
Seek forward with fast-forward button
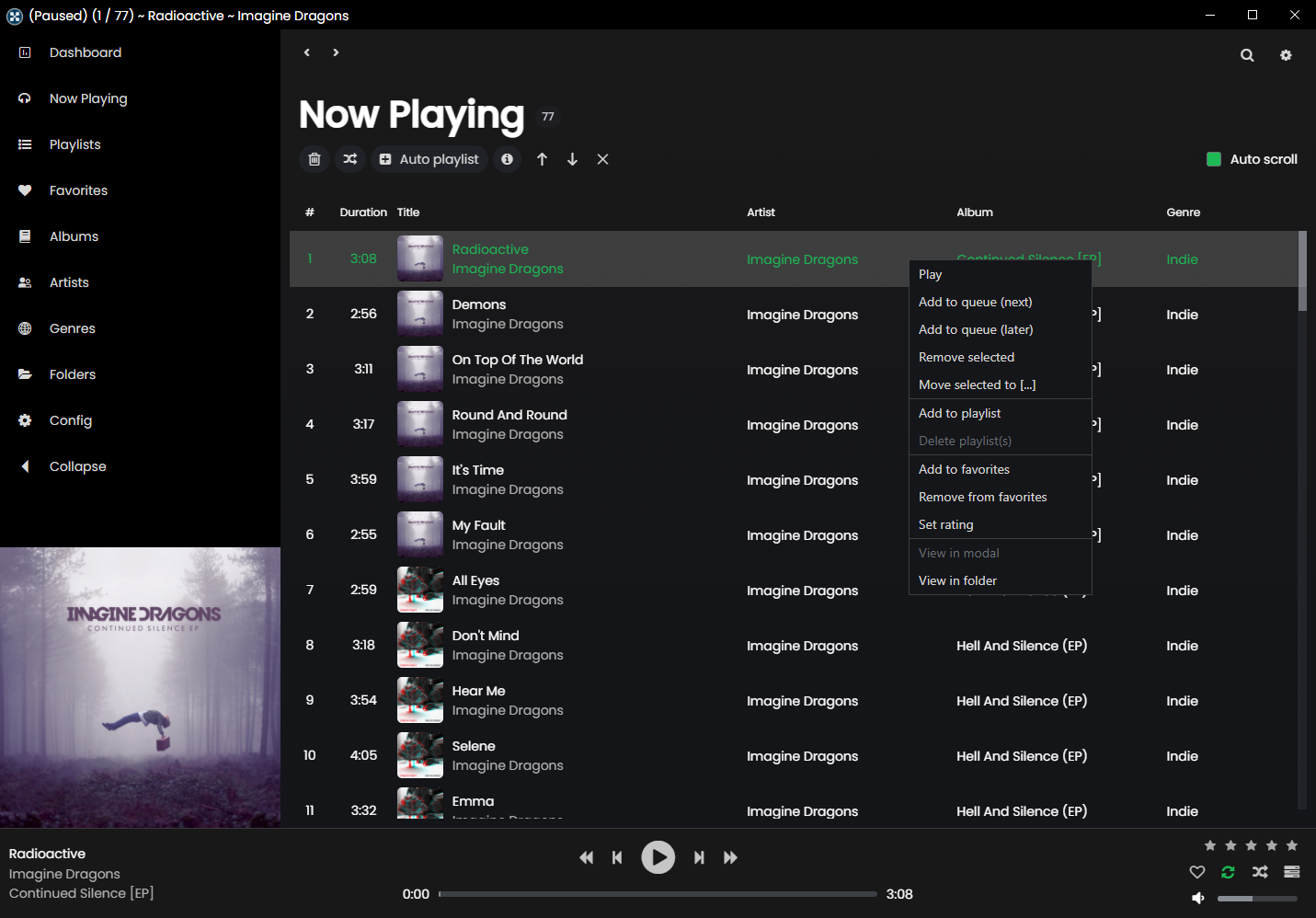click(730, 857)
